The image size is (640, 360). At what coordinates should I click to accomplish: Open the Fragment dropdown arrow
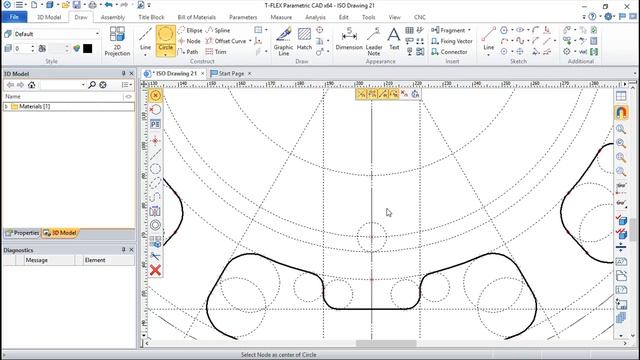click(469, 30)
